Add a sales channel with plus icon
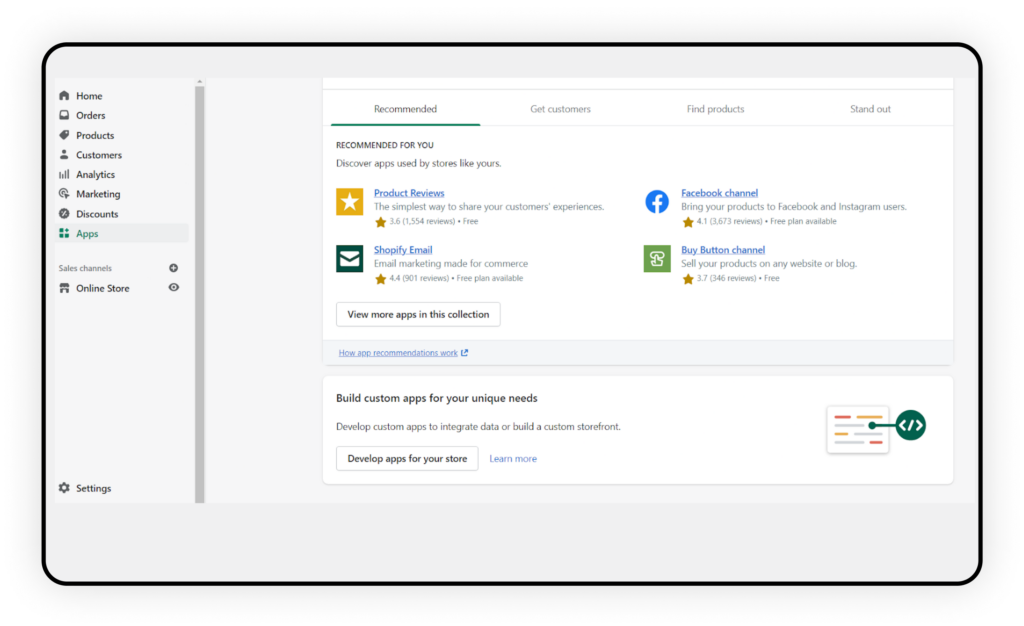 pos(174,268)
